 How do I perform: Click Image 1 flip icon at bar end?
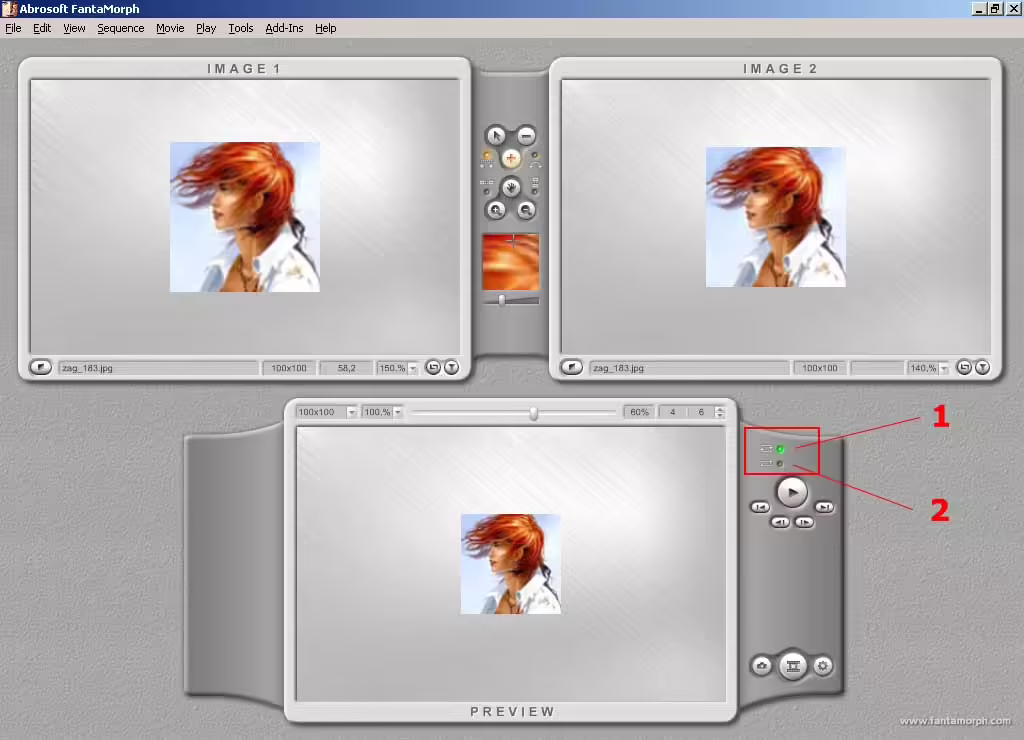point(451,368)
